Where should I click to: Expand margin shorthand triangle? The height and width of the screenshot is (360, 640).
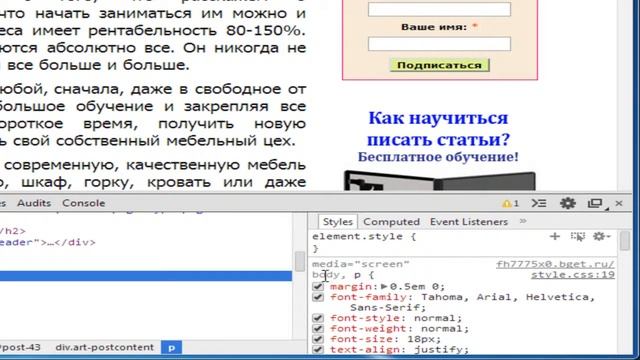tap(384, 286)
